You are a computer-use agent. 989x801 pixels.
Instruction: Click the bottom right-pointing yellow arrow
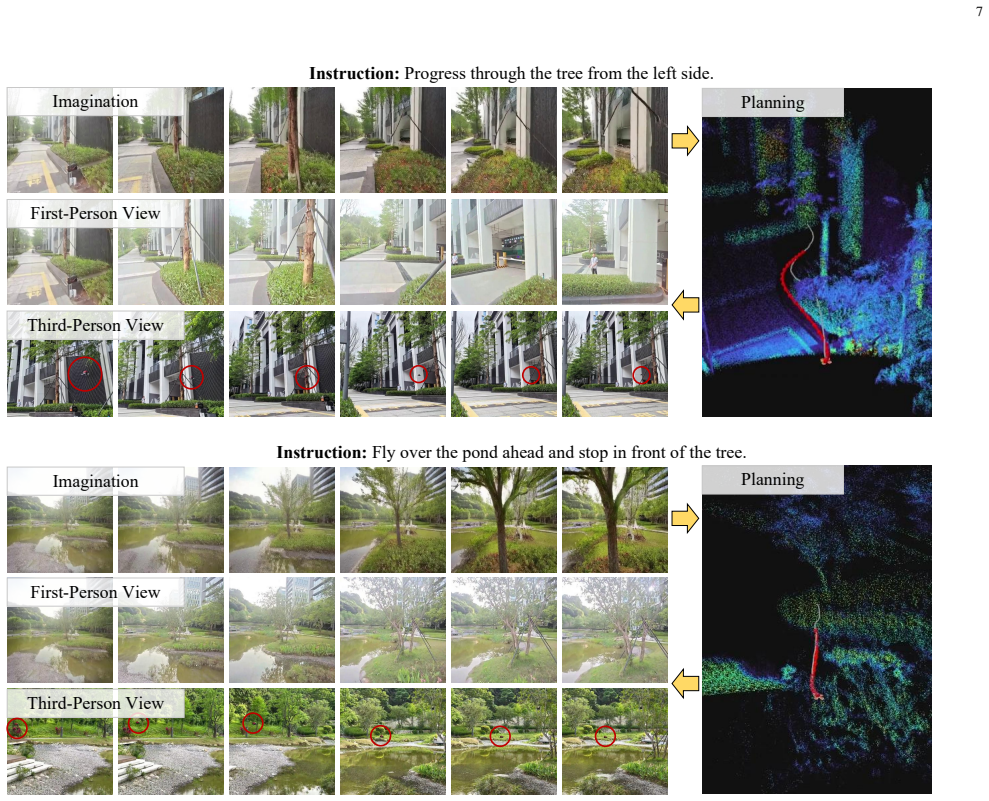coord(685,518)
